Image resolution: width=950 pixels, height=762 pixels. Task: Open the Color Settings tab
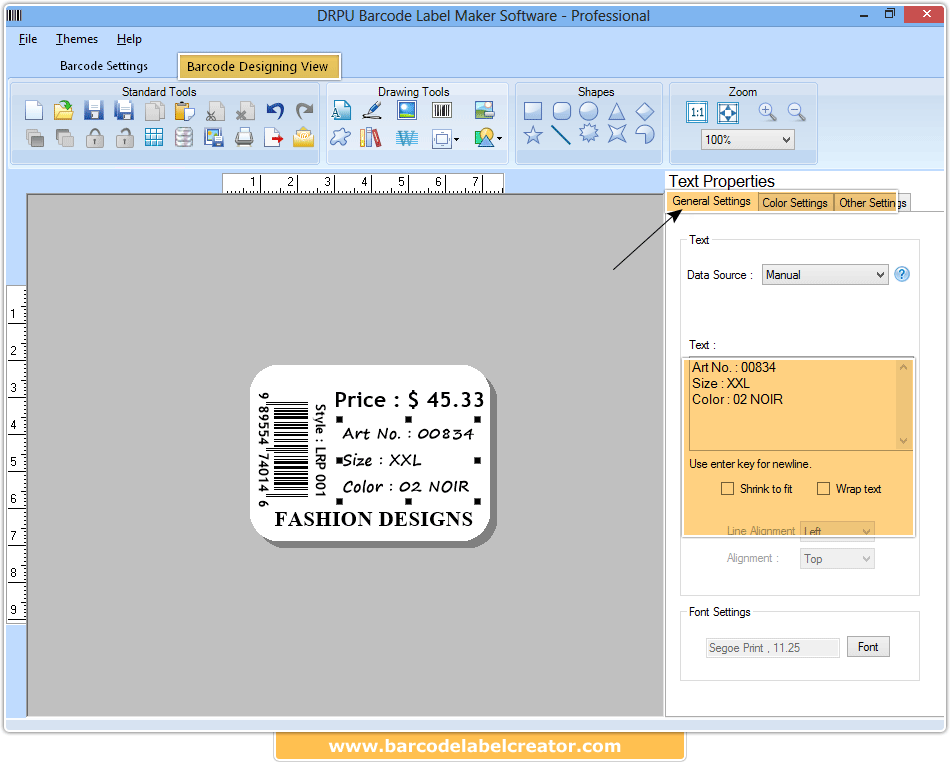click(794, 203)
